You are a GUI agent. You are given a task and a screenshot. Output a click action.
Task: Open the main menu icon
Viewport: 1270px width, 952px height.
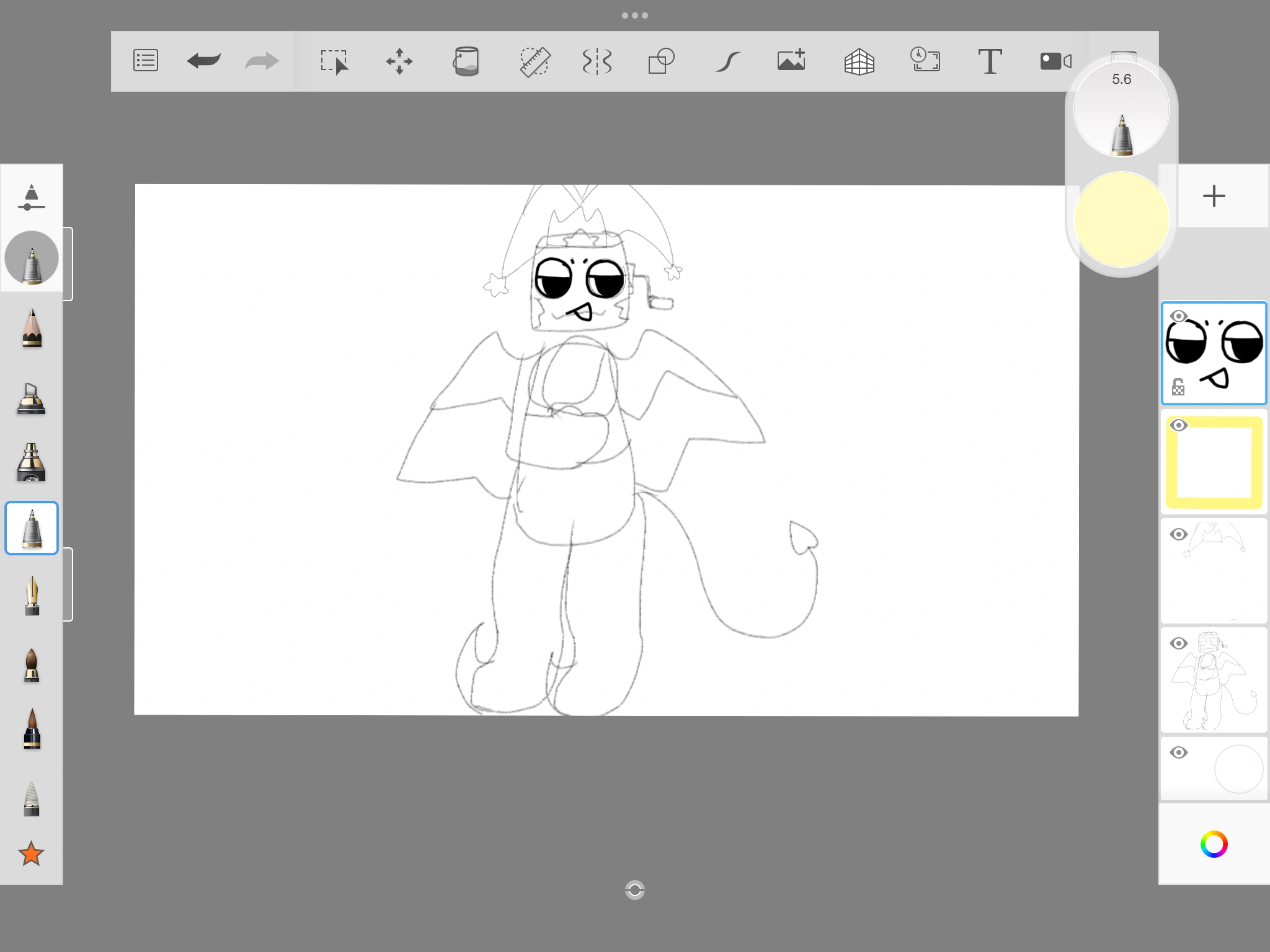145,61
